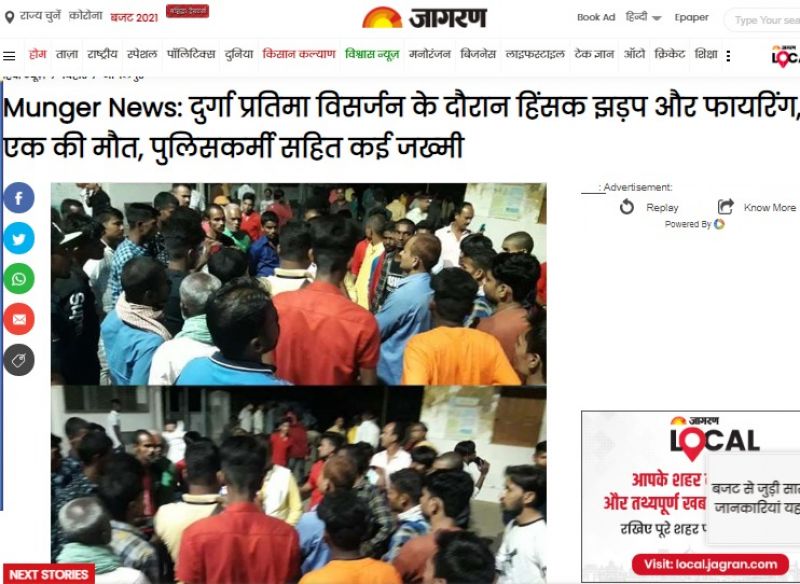Screen dimensions: 800x584
Task: Click the Jagran logo at top
Action: [x=424, y=18]
